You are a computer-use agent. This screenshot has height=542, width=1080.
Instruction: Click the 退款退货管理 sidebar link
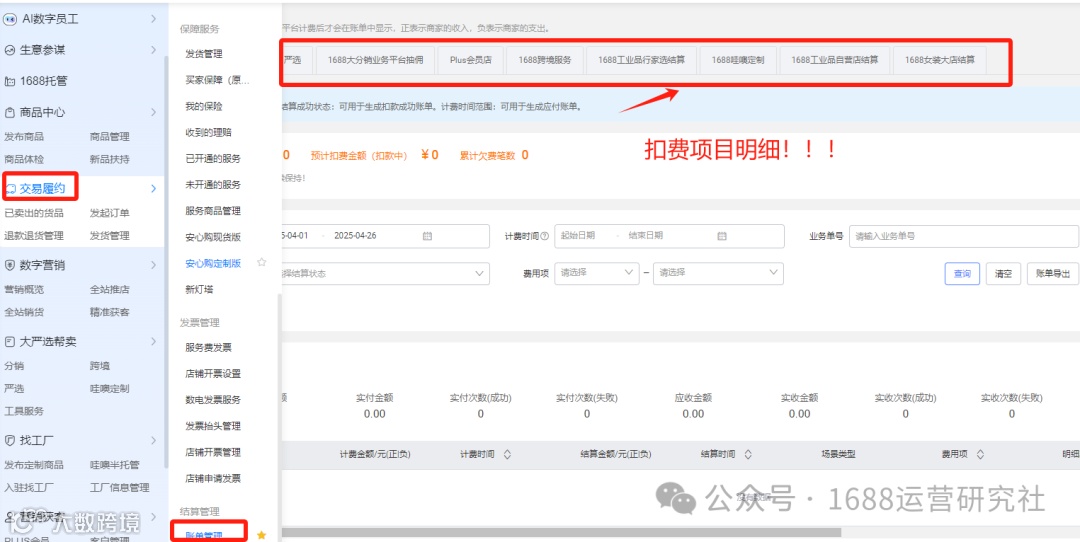coord(34,236)
